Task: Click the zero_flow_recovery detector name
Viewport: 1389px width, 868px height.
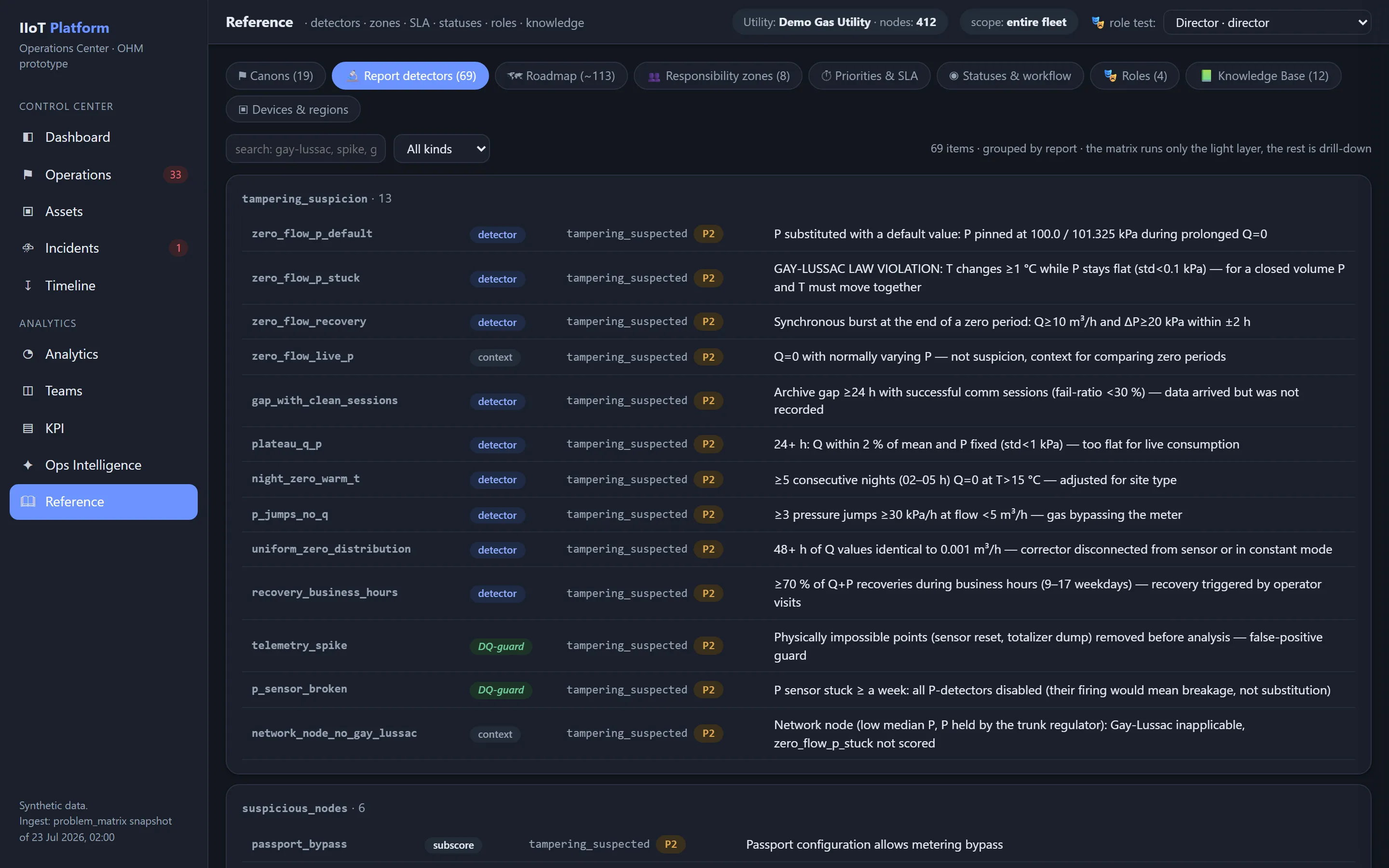Action: [x=309, y=322]
